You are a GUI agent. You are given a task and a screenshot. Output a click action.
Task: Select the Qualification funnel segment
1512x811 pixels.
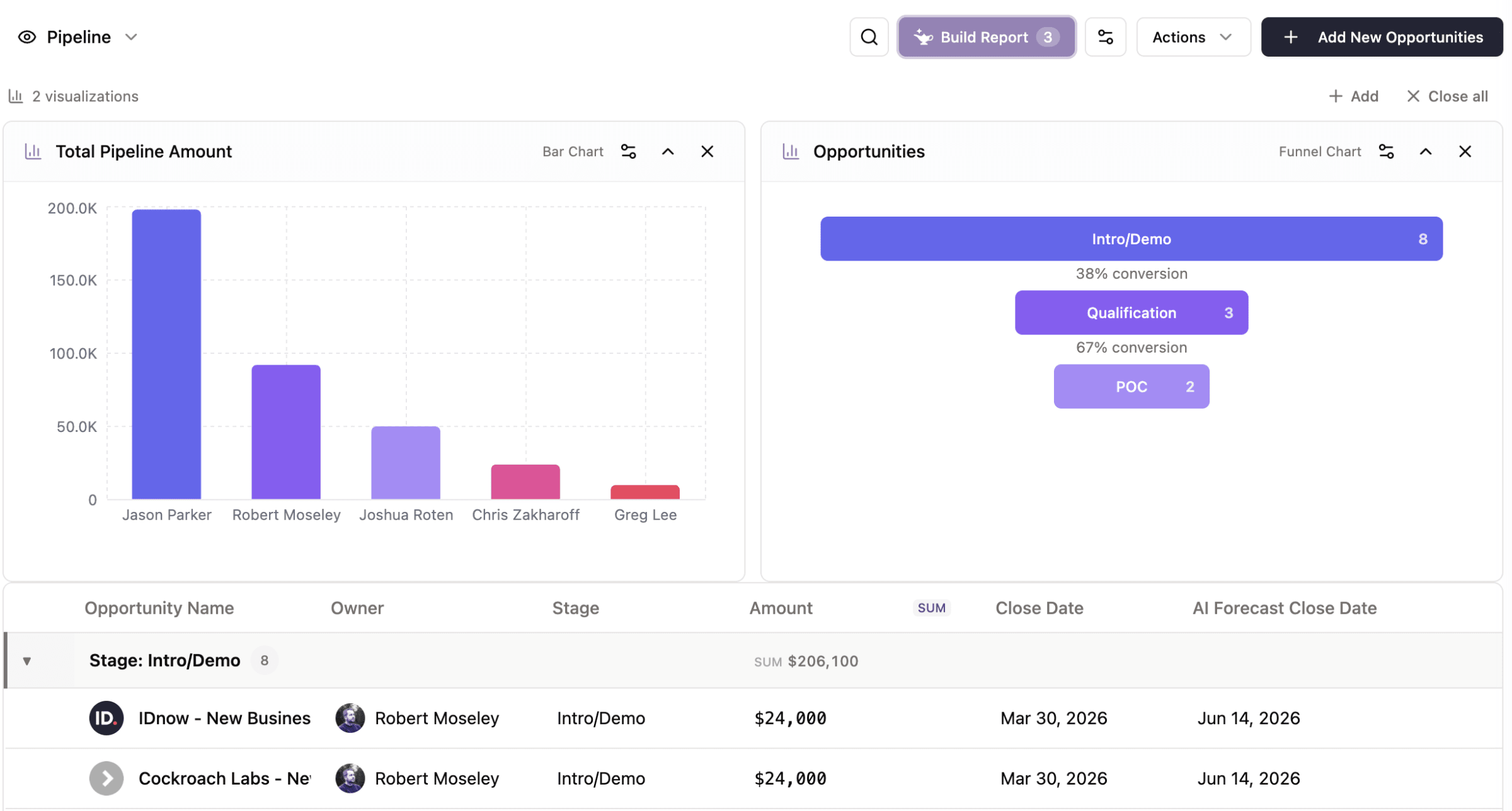(x=1131, y=313)
